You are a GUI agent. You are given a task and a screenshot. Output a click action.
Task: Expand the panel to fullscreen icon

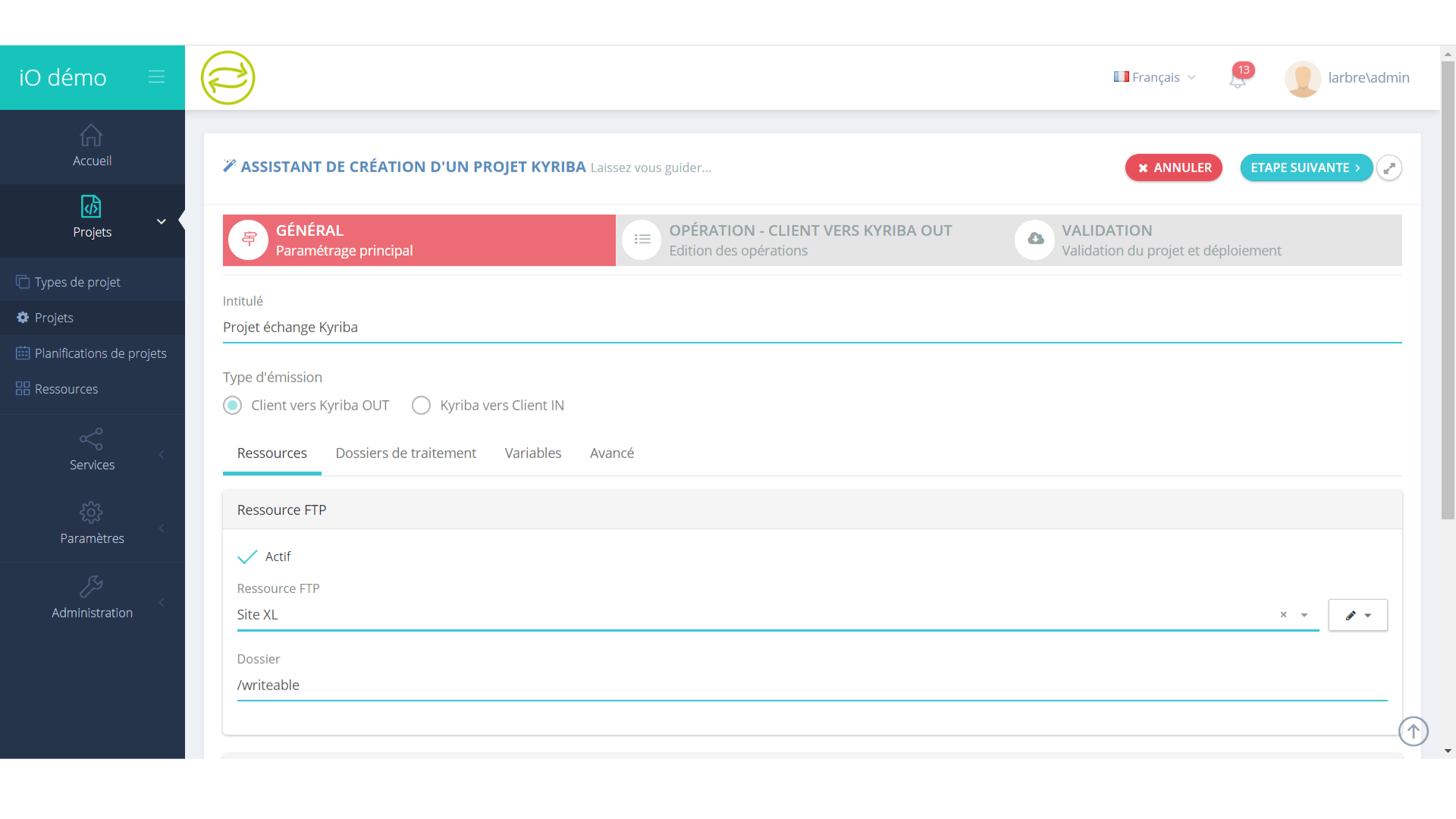click(x=1389, y=168)
